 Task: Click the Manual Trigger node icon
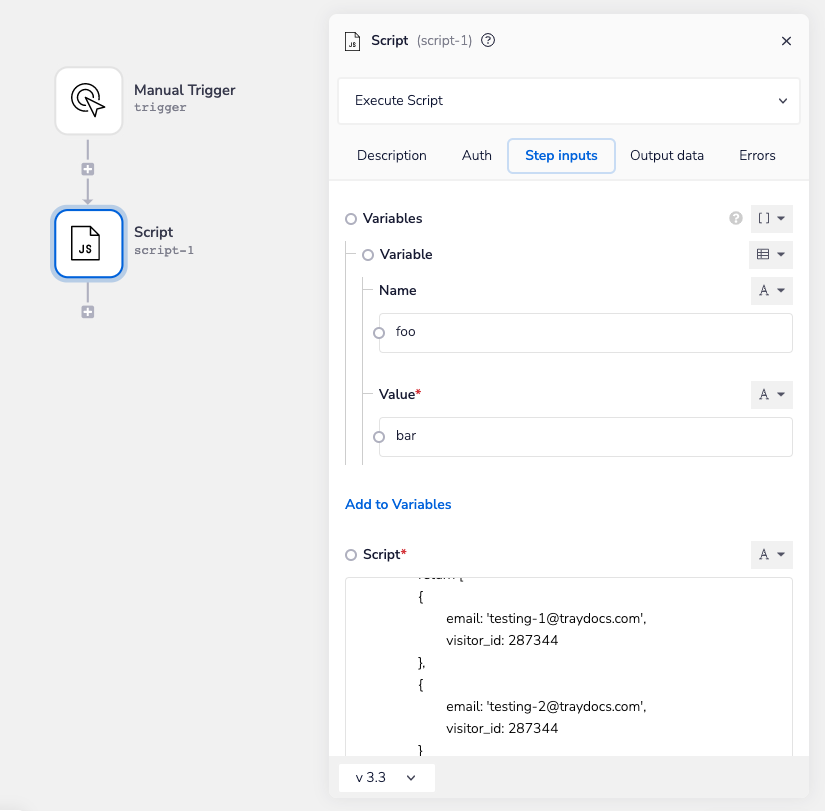pos(88,100)
